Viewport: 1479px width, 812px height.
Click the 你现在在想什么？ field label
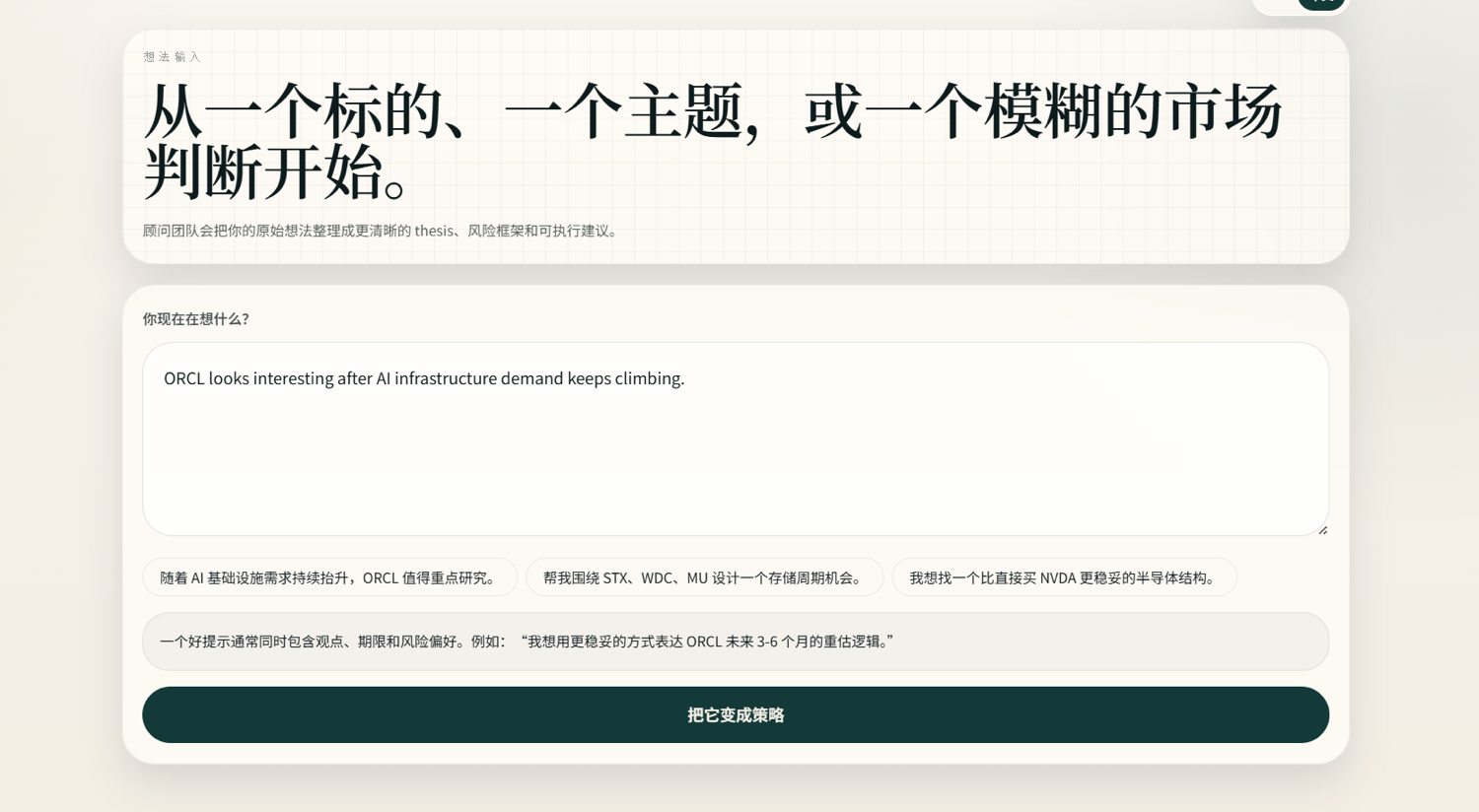pos(196,319)
